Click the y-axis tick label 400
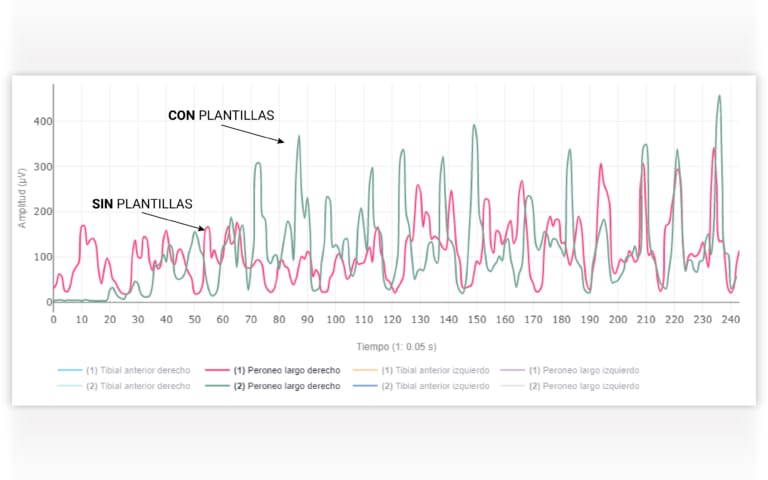The height and width of the screenshot is (480, 768). pos(43,121)
